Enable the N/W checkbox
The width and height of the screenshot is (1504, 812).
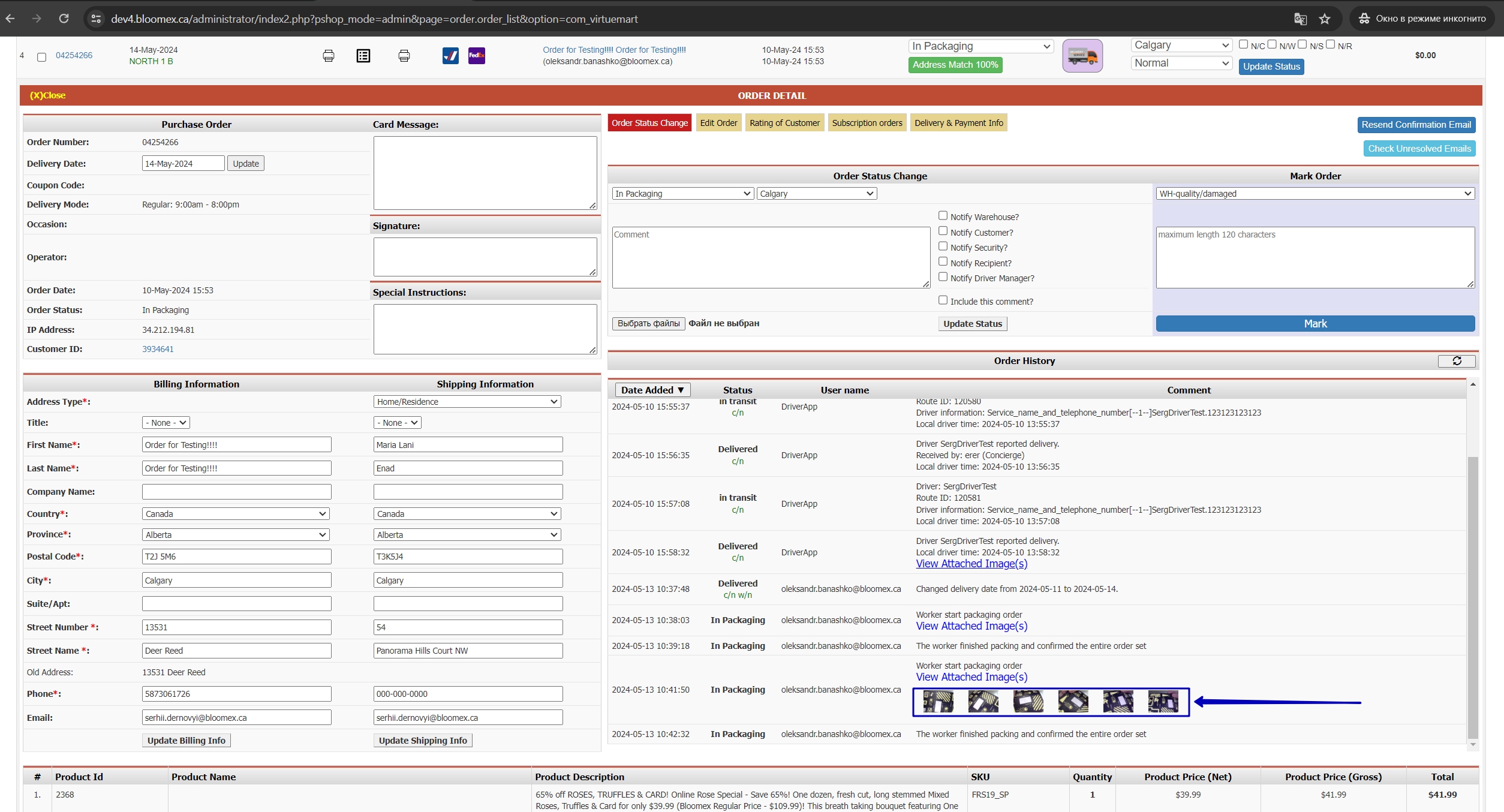click(x=1272, y=44)
